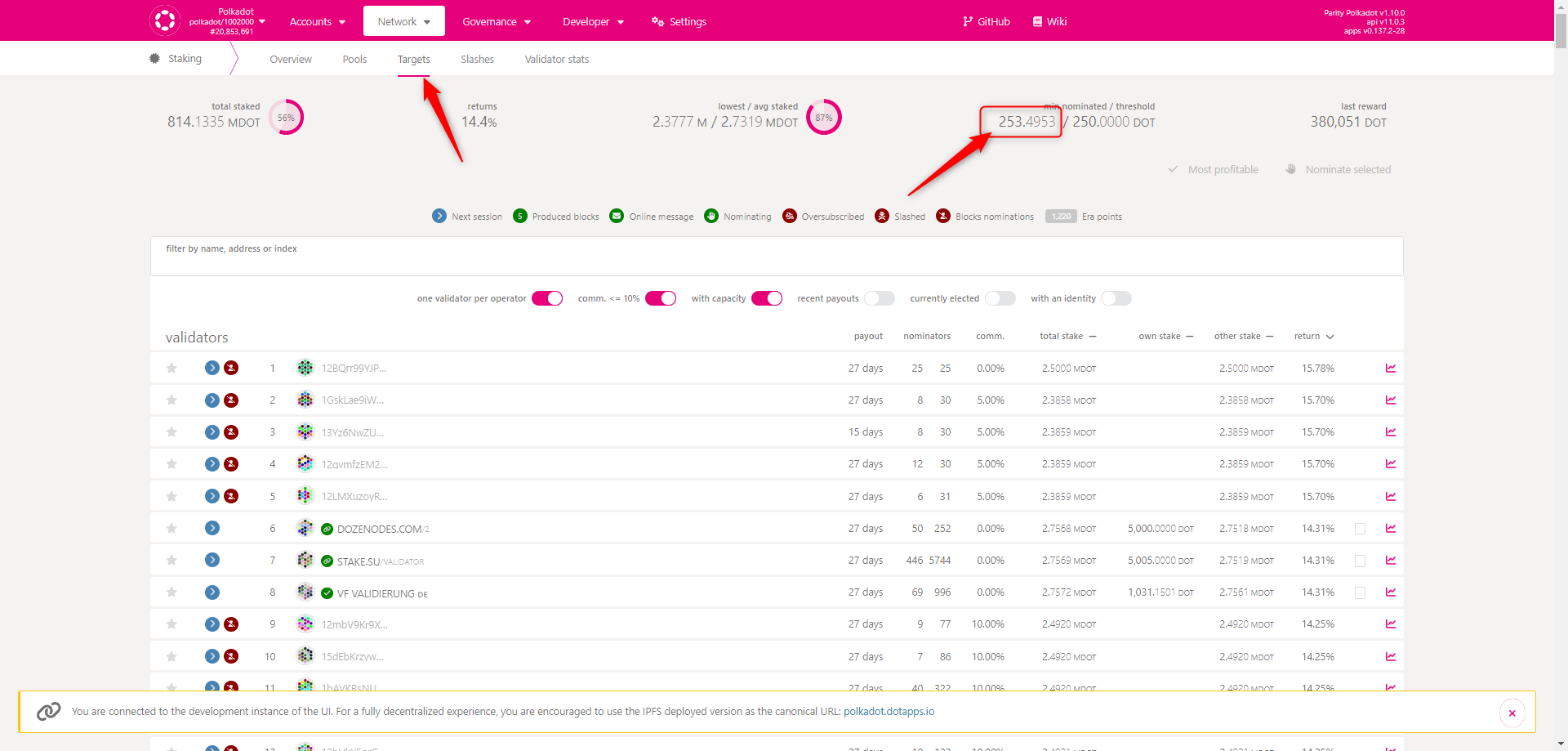Click the Nominate selected button
Image resolution: width=1568 pixels, height=751 pixels.
click(1338, 169)
